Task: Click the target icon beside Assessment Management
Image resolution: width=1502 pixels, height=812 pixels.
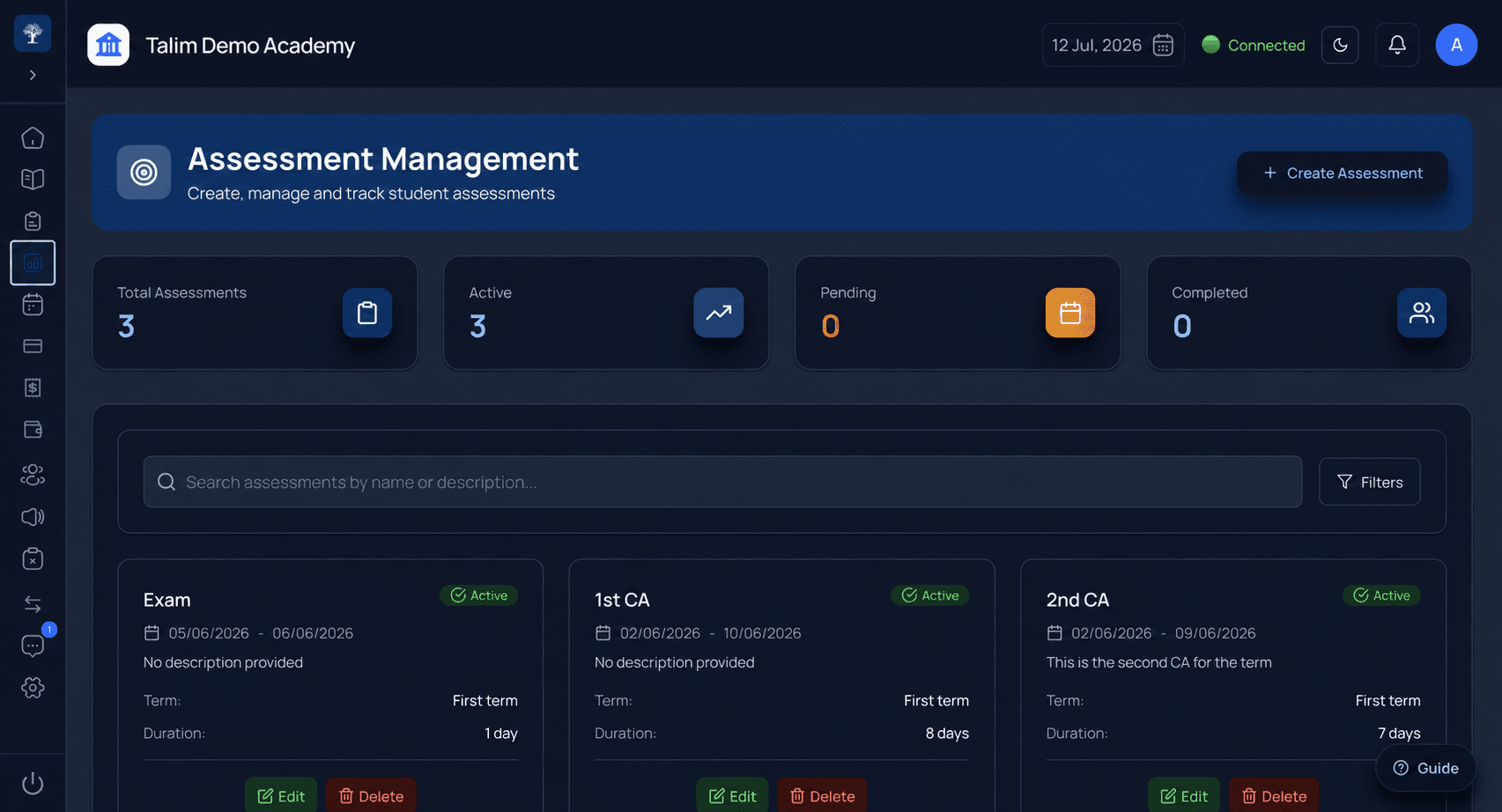Action: tap(144, 173)
